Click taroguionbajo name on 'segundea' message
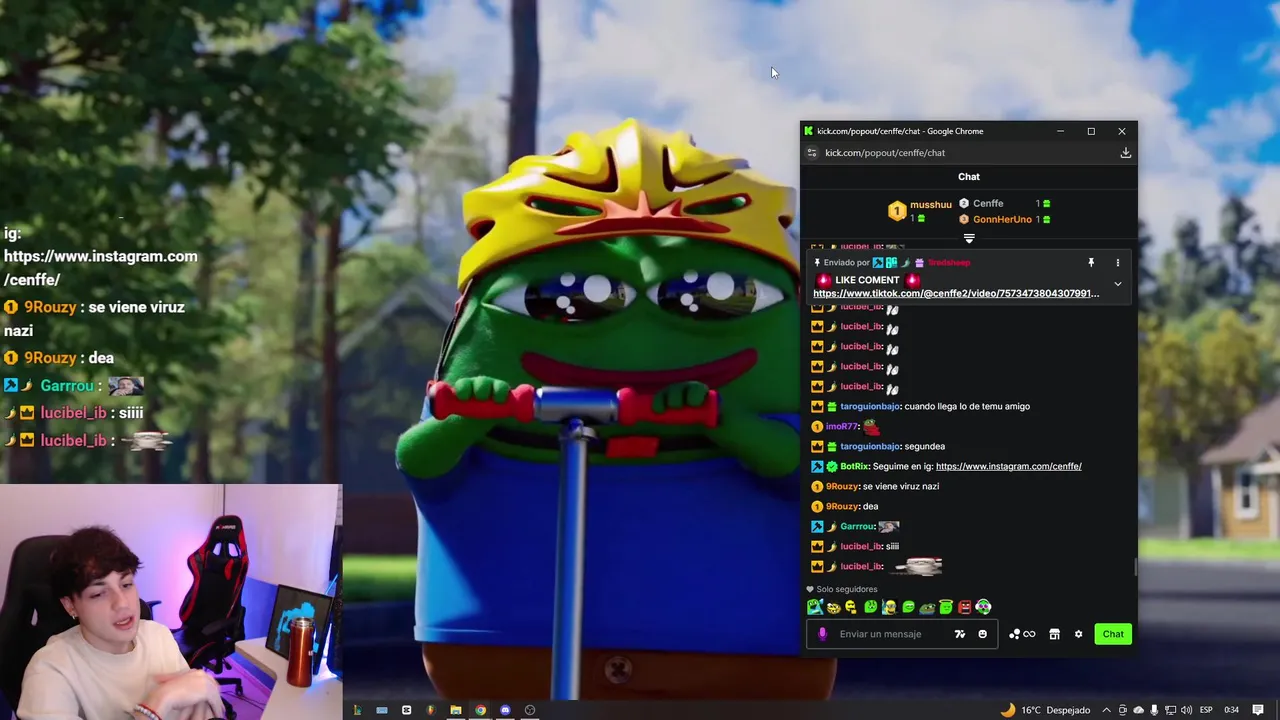 click(x=870, y=446)
